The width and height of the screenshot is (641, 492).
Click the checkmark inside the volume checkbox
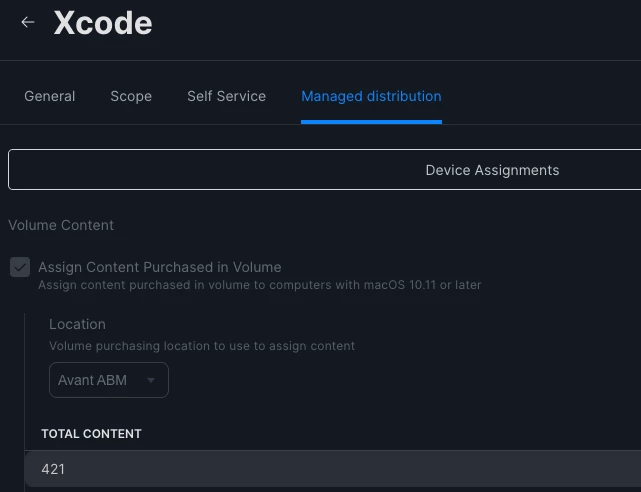point(20,268)
